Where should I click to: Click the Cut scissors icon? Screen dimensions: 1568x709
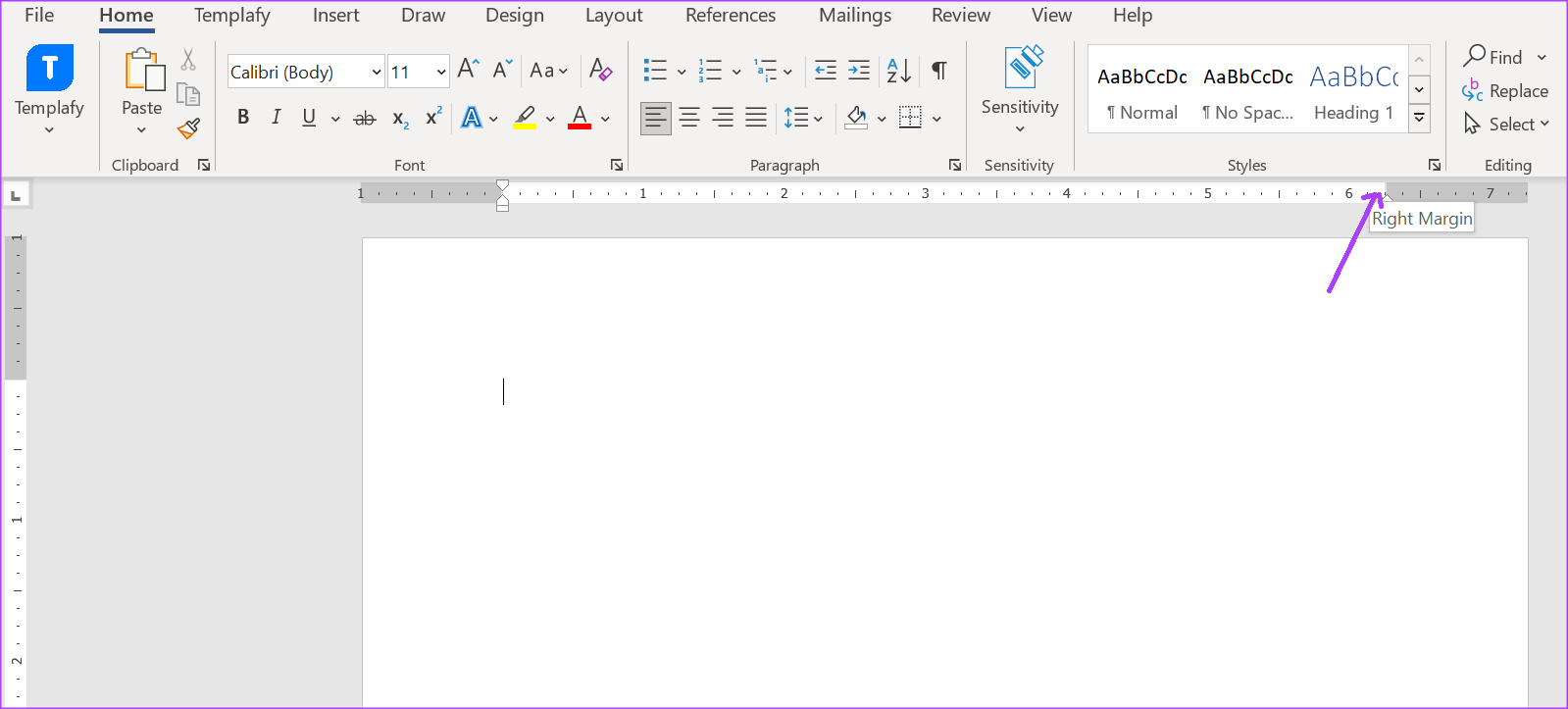188,60
